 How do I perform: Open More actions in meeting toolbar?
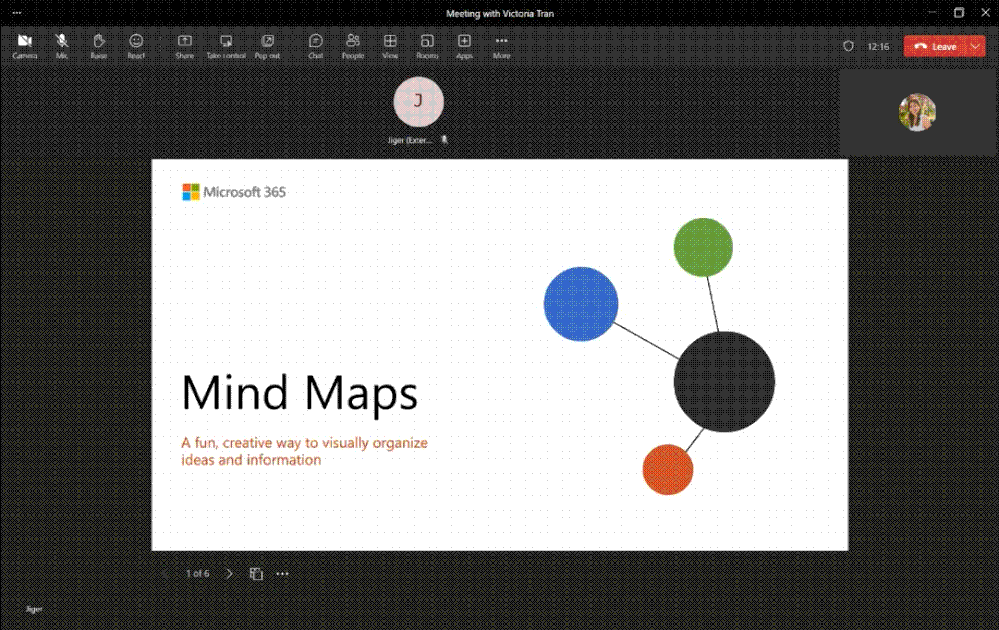click(501, 46)
